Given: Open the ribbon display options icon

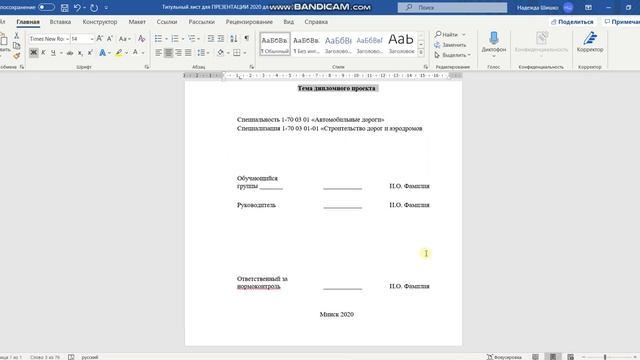Looking at the screenshot, I should (588, 7).
